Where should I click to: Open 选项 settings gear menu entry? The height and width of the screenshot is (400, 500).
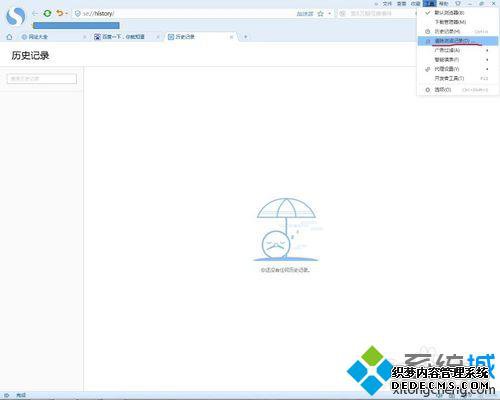[x=457, y=90]
